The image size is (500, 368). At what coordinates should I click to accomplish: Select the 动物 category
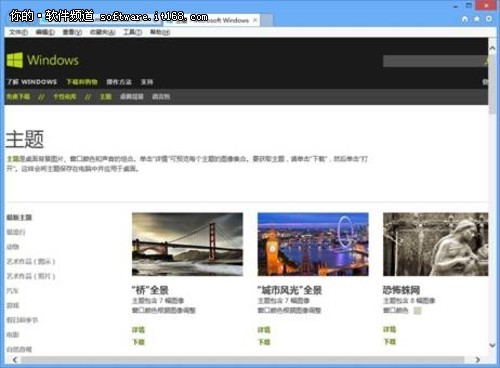tap(13, 247)
